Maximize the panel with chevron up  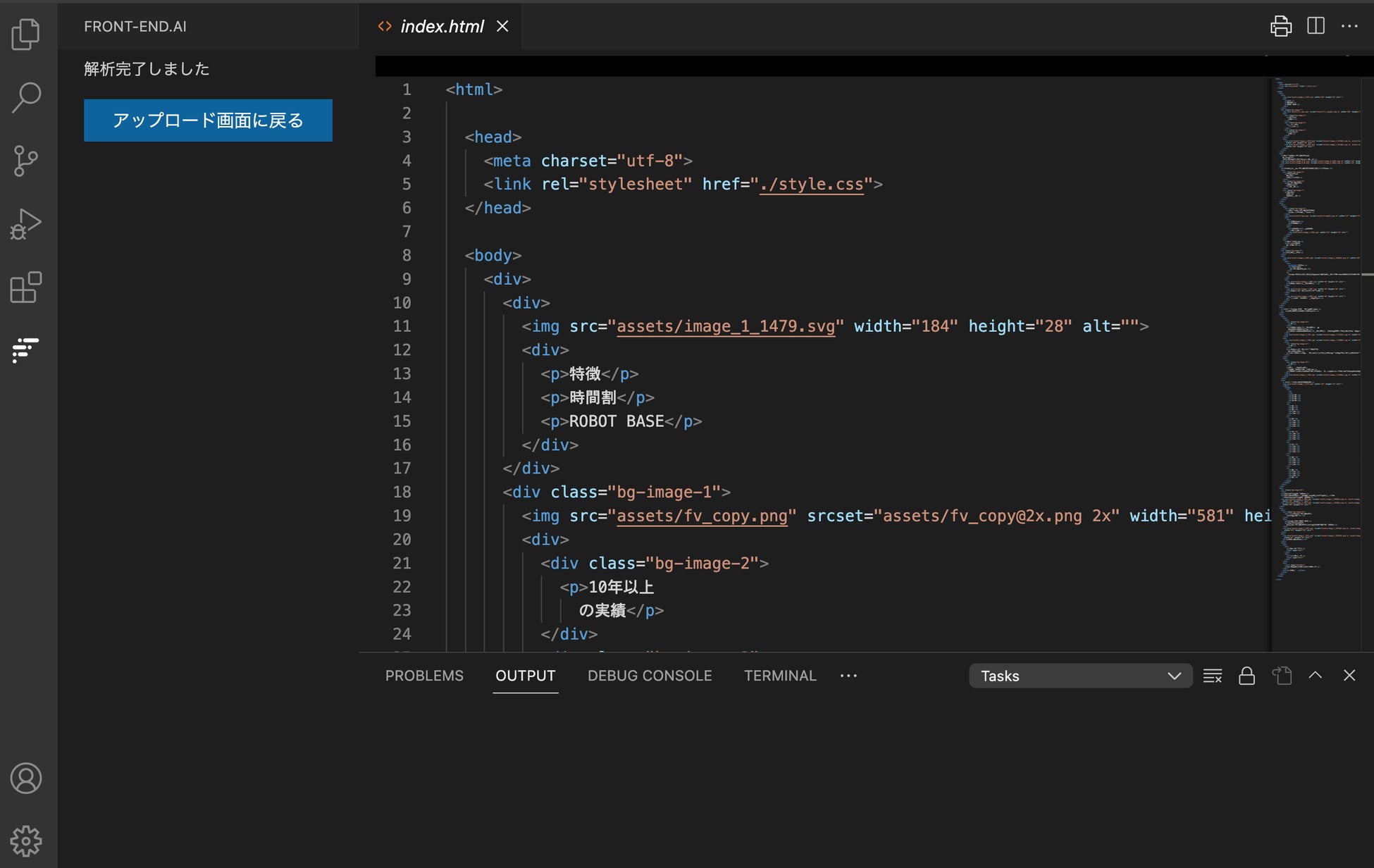click(x=1315, y=675)
